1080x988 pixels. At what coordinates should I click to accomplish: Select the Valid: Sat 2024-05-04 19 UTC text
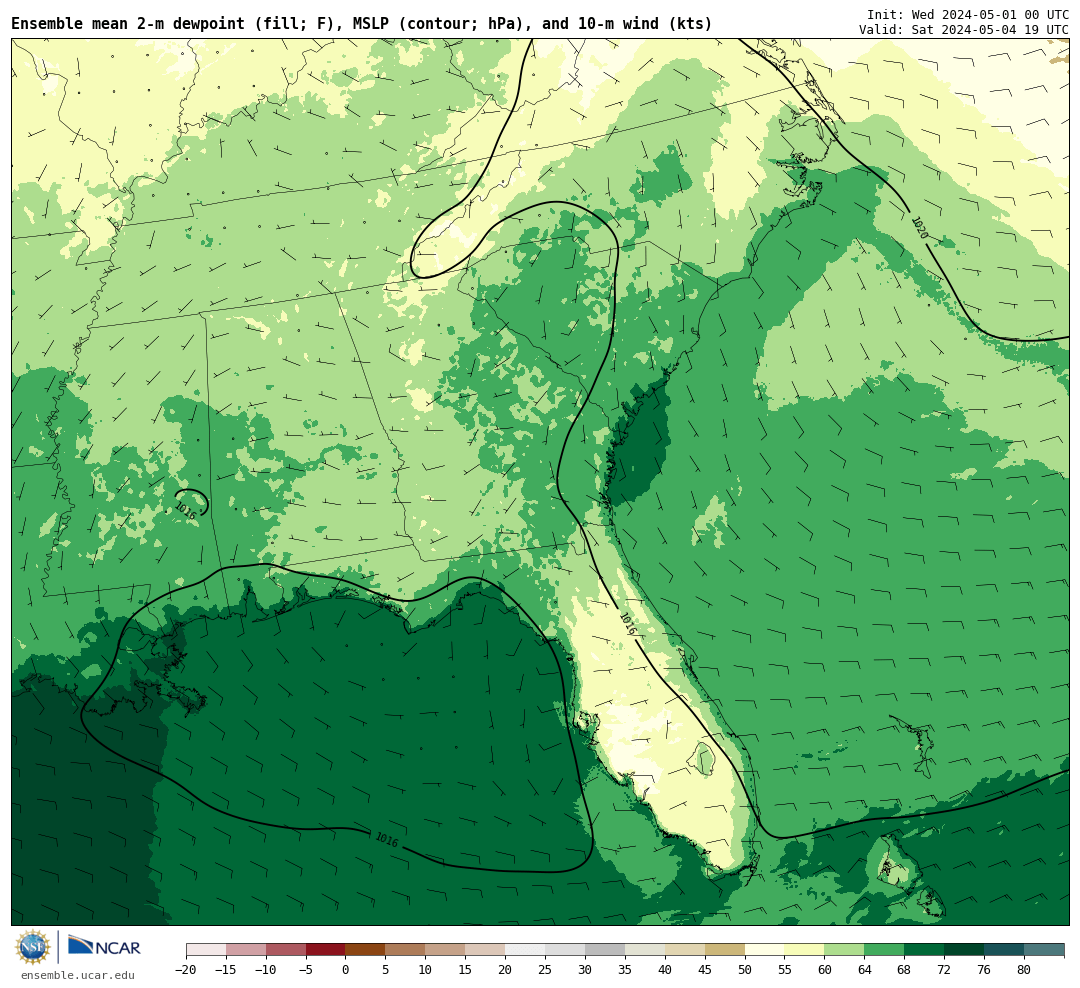pyautogui.click(x=964, y=30)
